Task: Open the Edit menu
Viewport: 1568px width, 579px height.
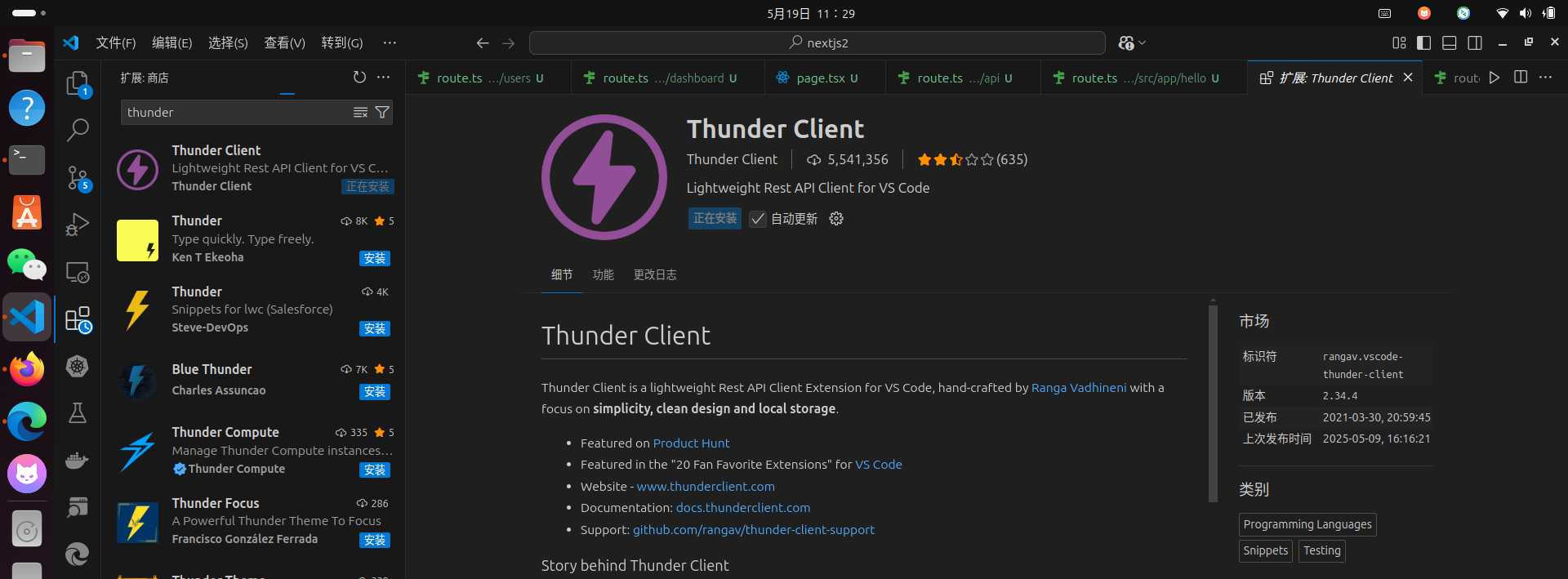Action: click(x=172, y=42)
